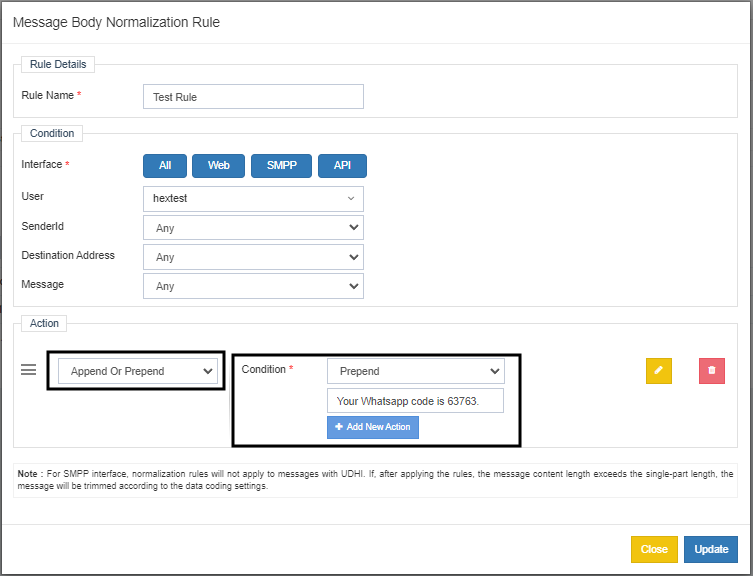Open the Condition dropdown set to Prepend
The image size is (753, 576).
pyautogui.click(x=415, y=371)
